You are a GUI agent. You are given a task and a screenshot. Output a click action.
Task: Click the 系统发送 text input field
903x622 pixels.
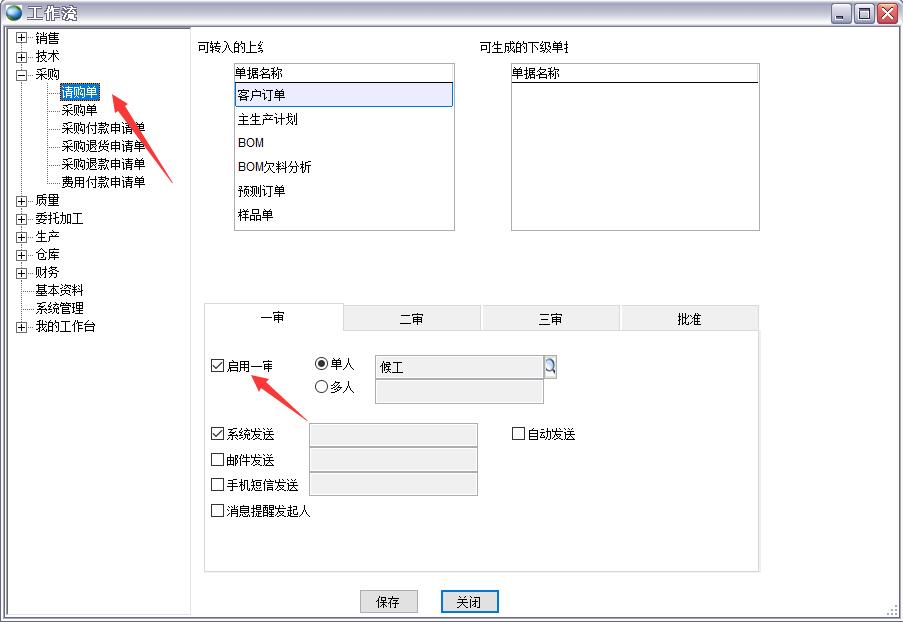pyautogui.click(x=393, y=434)
